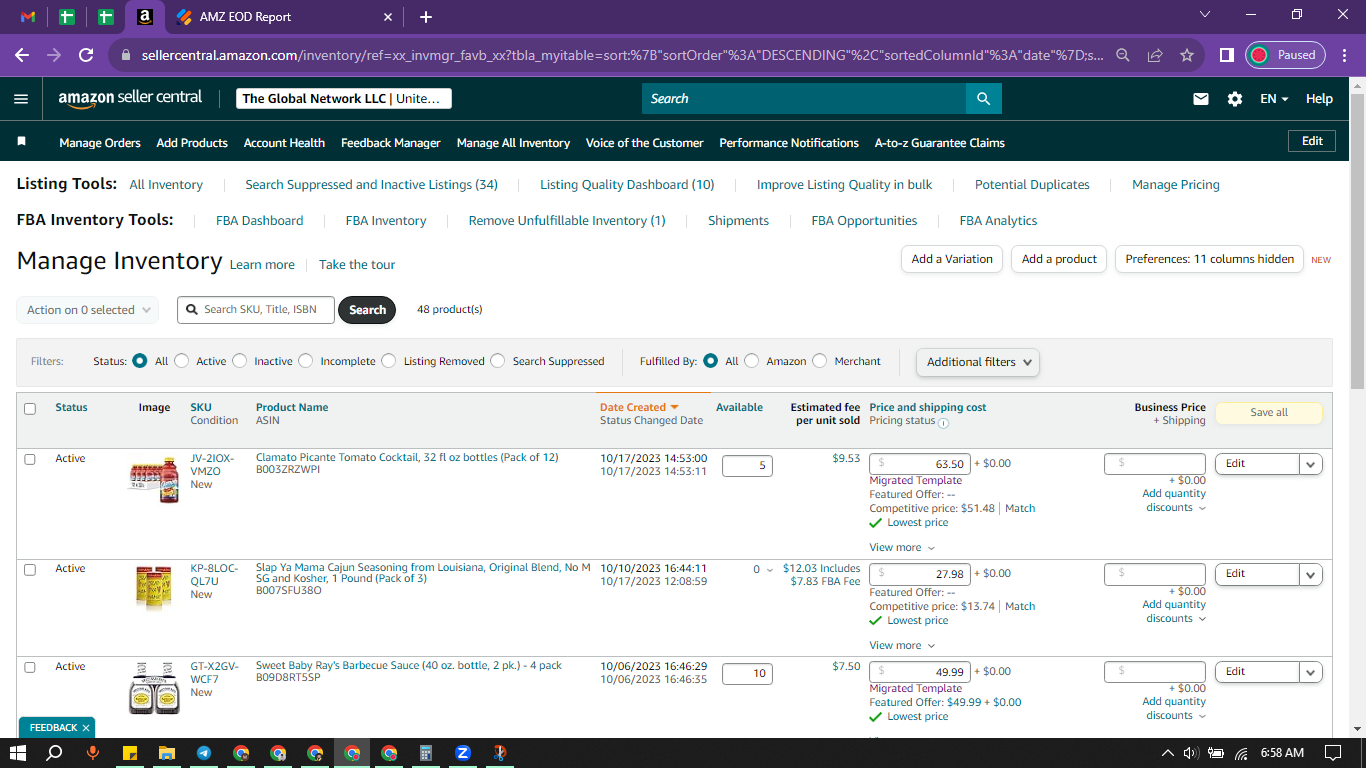Viewport: 1366px width, 768px height.
Task: Check the Clamato Picante row checkbox
Action: click(x=30, y=459)
